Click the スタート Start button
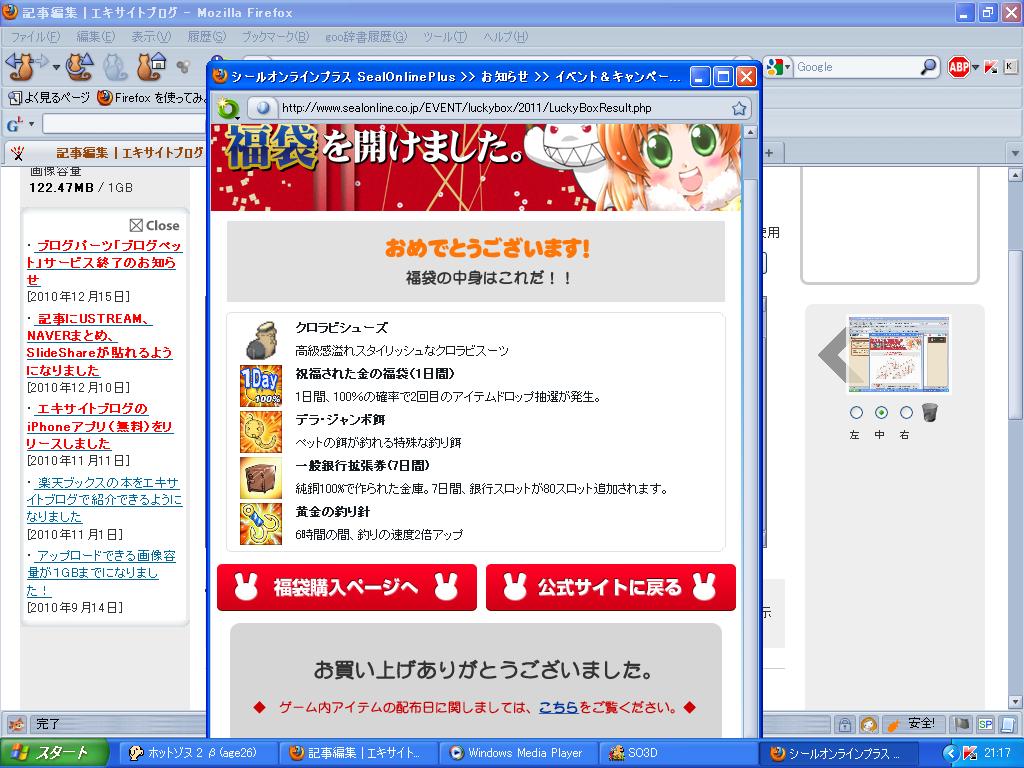The height and width of the screenshot is (768, 1024). 54,753
